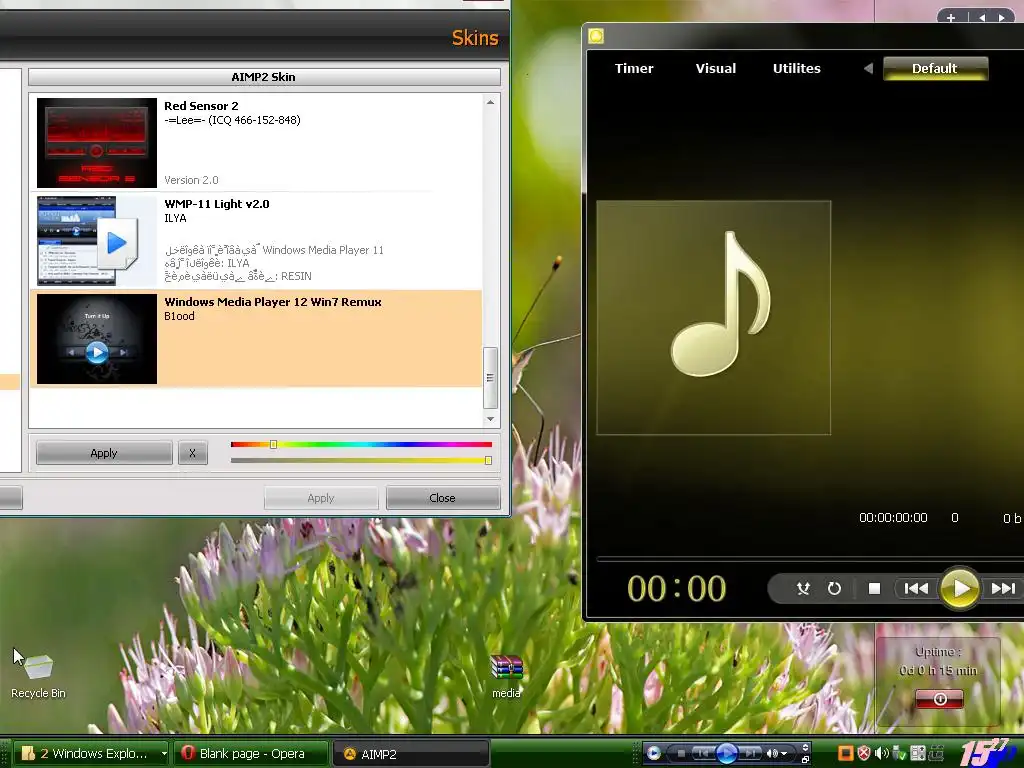Screen dimensions: 1024x768
Task: Click the taskbar clock
Action: [x=988, y=752]
